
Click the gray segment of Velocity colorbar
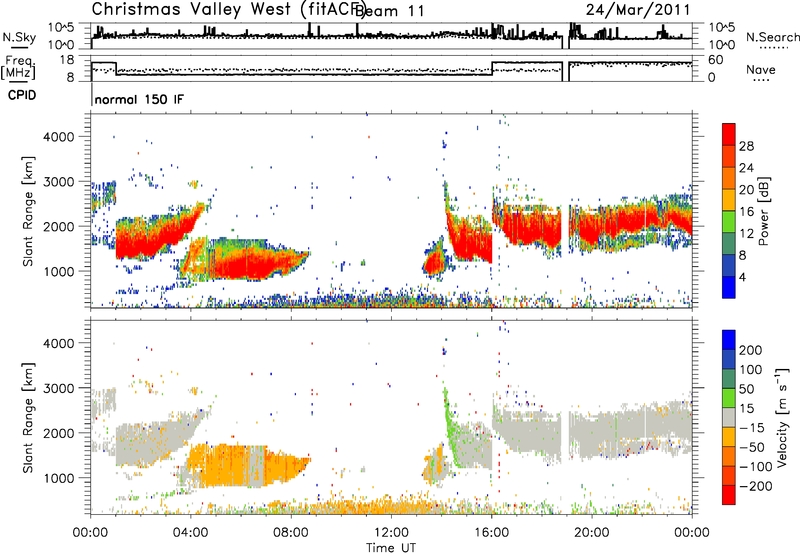tap(729, 417)
